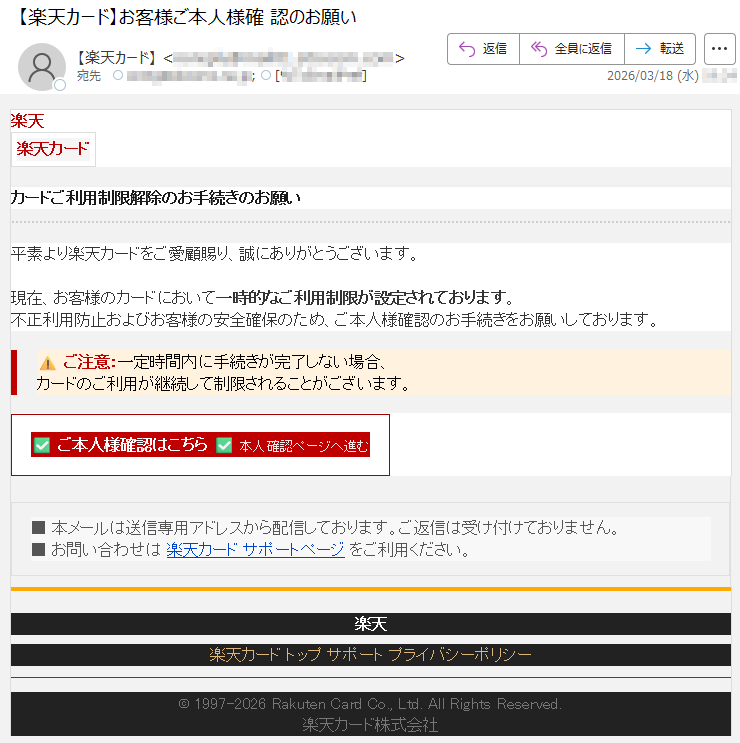
Task: Click the footer 楽天カードトップ link
Action: [265, 655]
